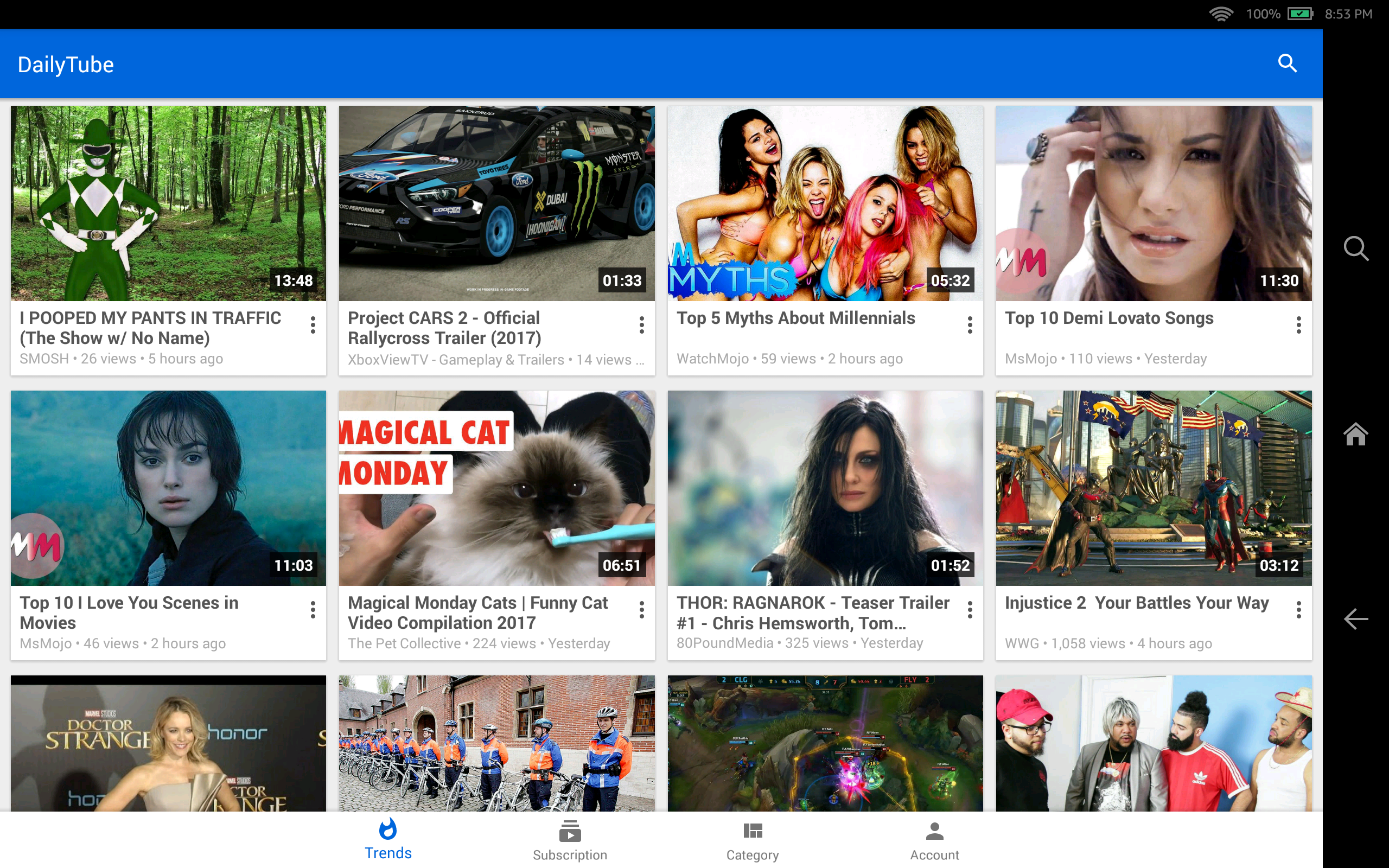Screen dimensions: 1389x868
Task: Play the green Power Ranger video thumbnail
Action: (x=168, y=203)
